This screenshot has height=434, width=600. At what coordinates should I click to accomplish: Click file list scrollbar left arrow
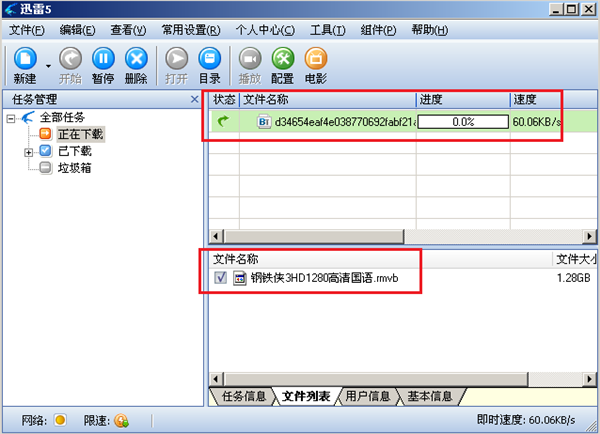(x=216, y=379)
